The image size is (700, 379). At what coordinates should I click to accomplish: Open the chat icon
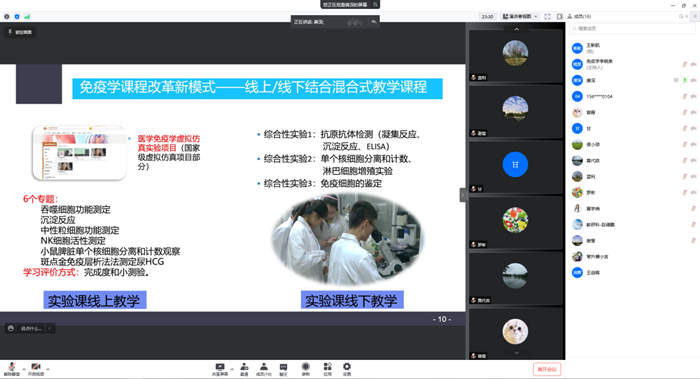pos(283,369)
